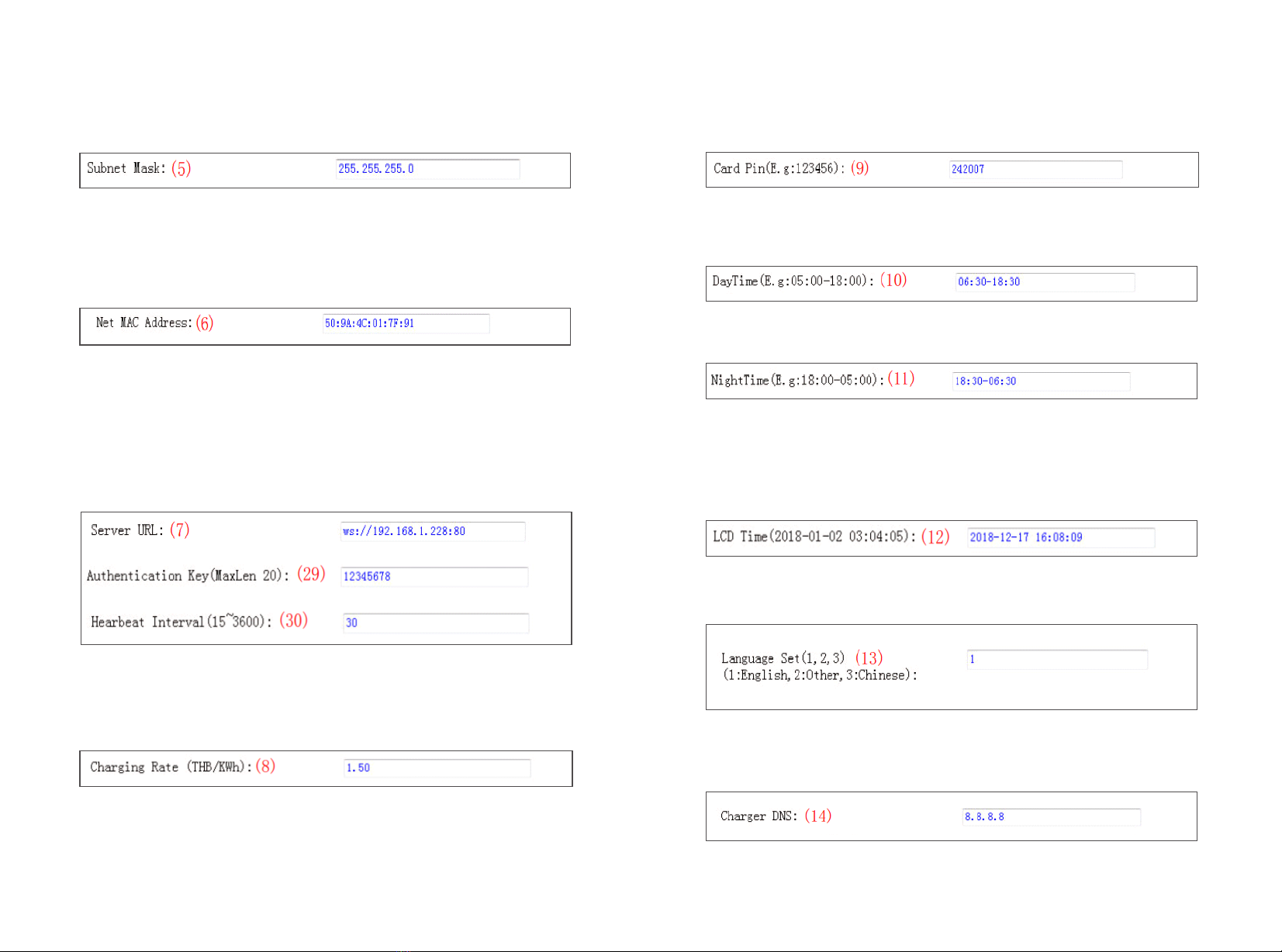The height and width of the screenshot is (952, 1282).
Task: Click the Charger DNS field
Action: click(x=1052, y=817)
